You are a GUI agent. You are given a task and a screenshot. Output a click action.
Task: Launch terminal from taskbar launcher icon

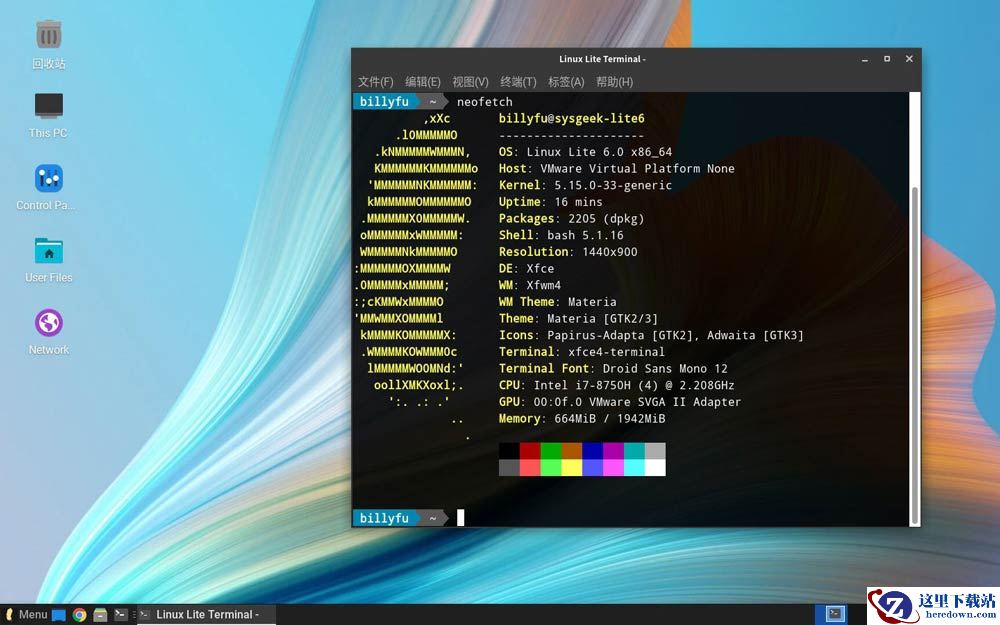tap(121, 614)
